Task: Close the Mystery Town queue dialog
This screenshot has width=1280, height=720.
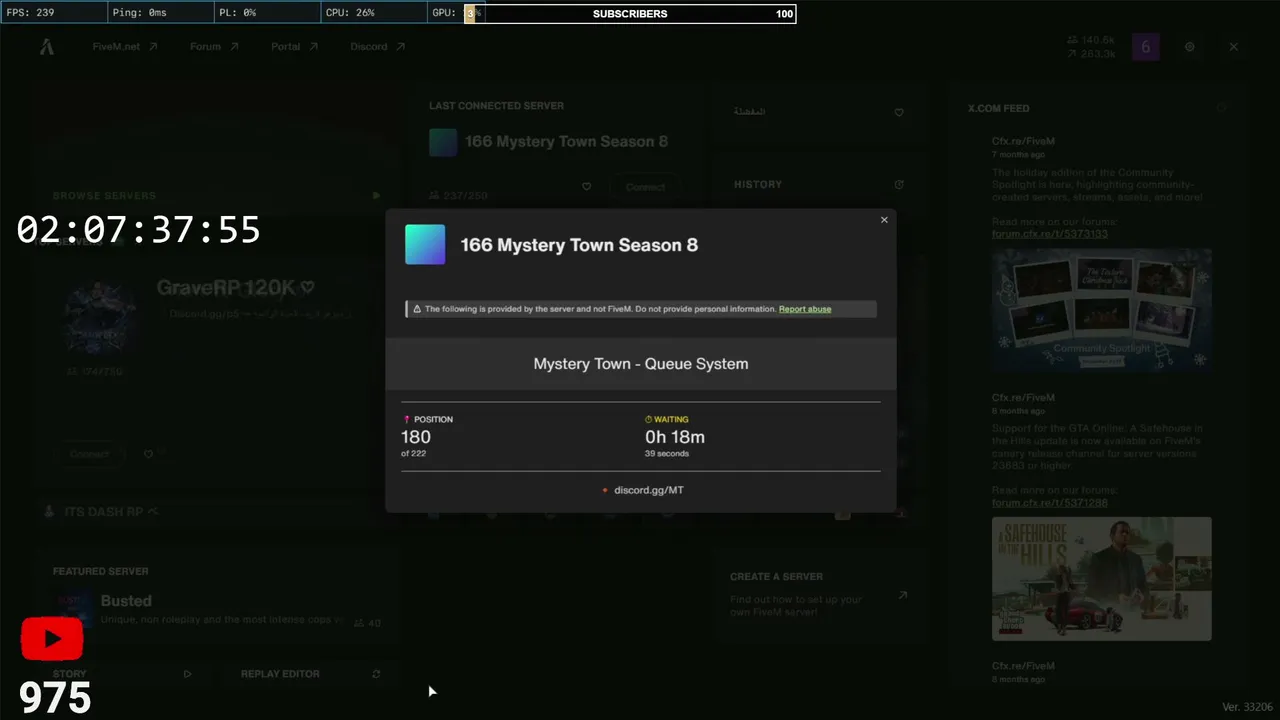Action: click(884, 220)
